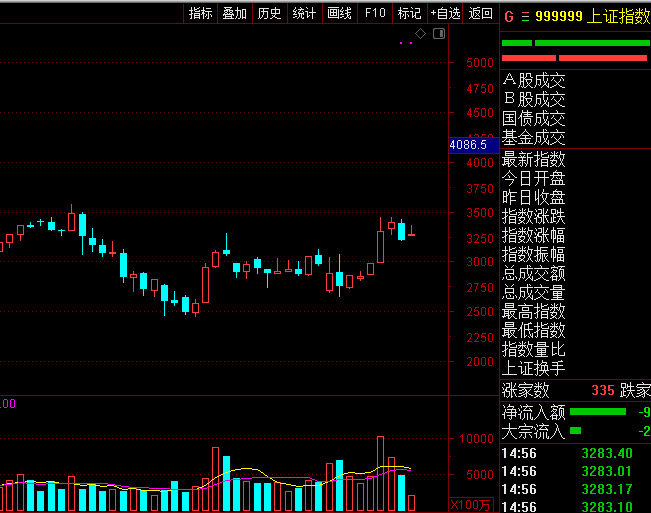
Task: Click the X100万 volume unit label
Action: (x=470, y=504)
